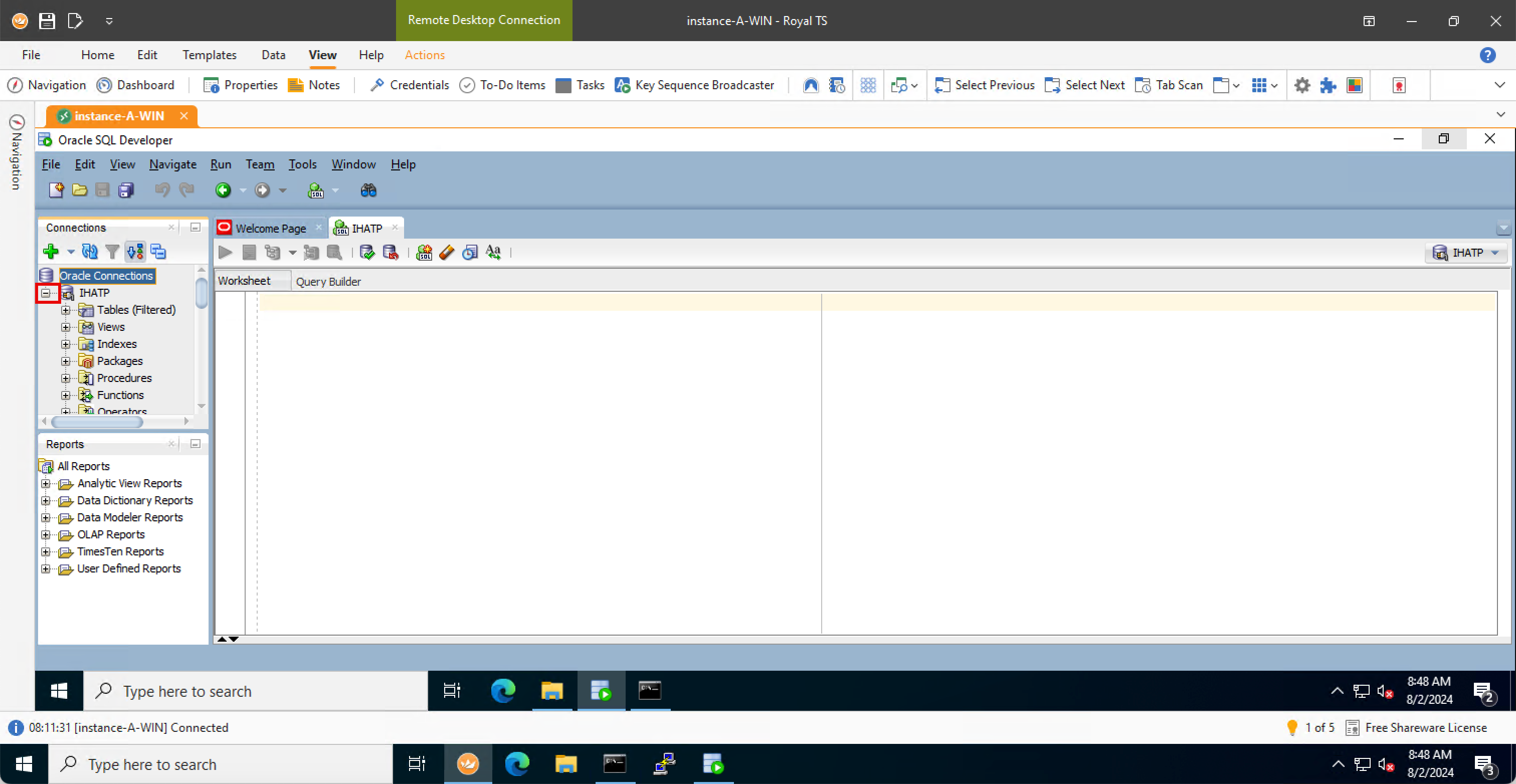Click the Key Sequence Broadcaster button

click(694, 85)
